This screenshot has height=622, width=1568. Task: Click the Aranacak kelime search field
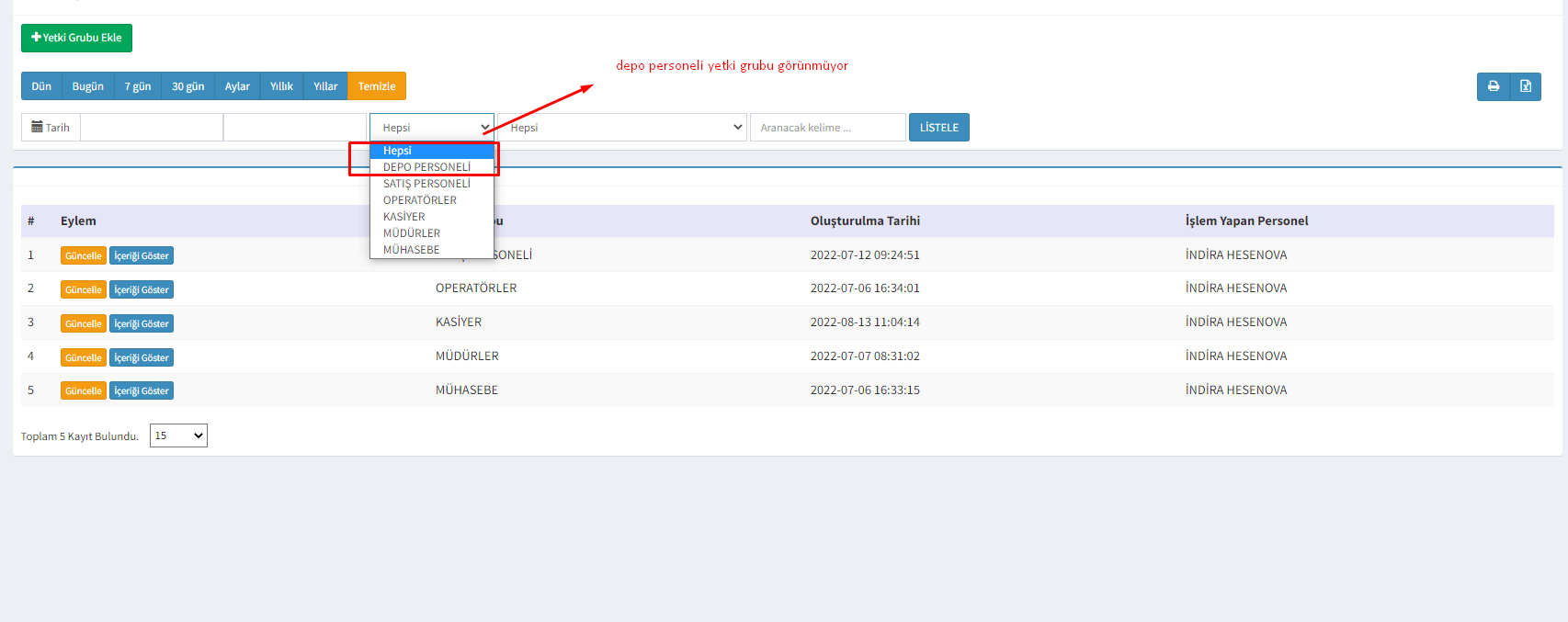click(x=827, y=128)
